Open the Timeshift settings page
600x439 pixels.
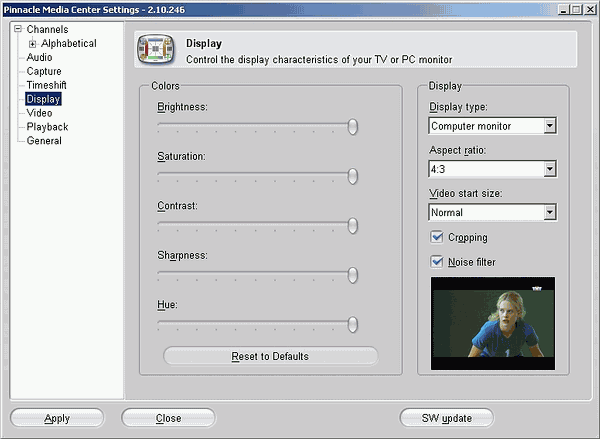tap(46, 85)
